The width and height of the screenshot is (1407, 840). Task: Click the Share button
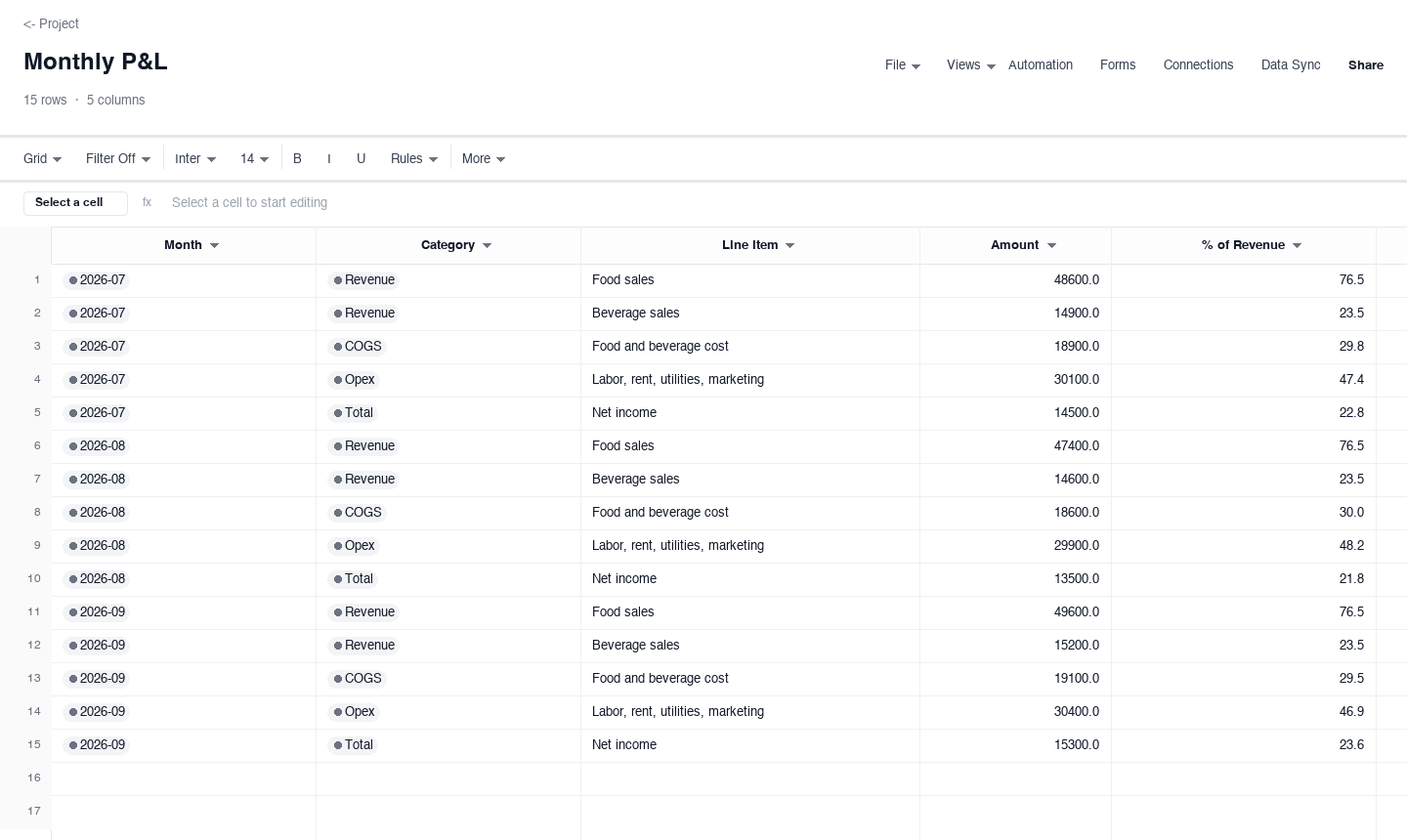(1366, 64)
